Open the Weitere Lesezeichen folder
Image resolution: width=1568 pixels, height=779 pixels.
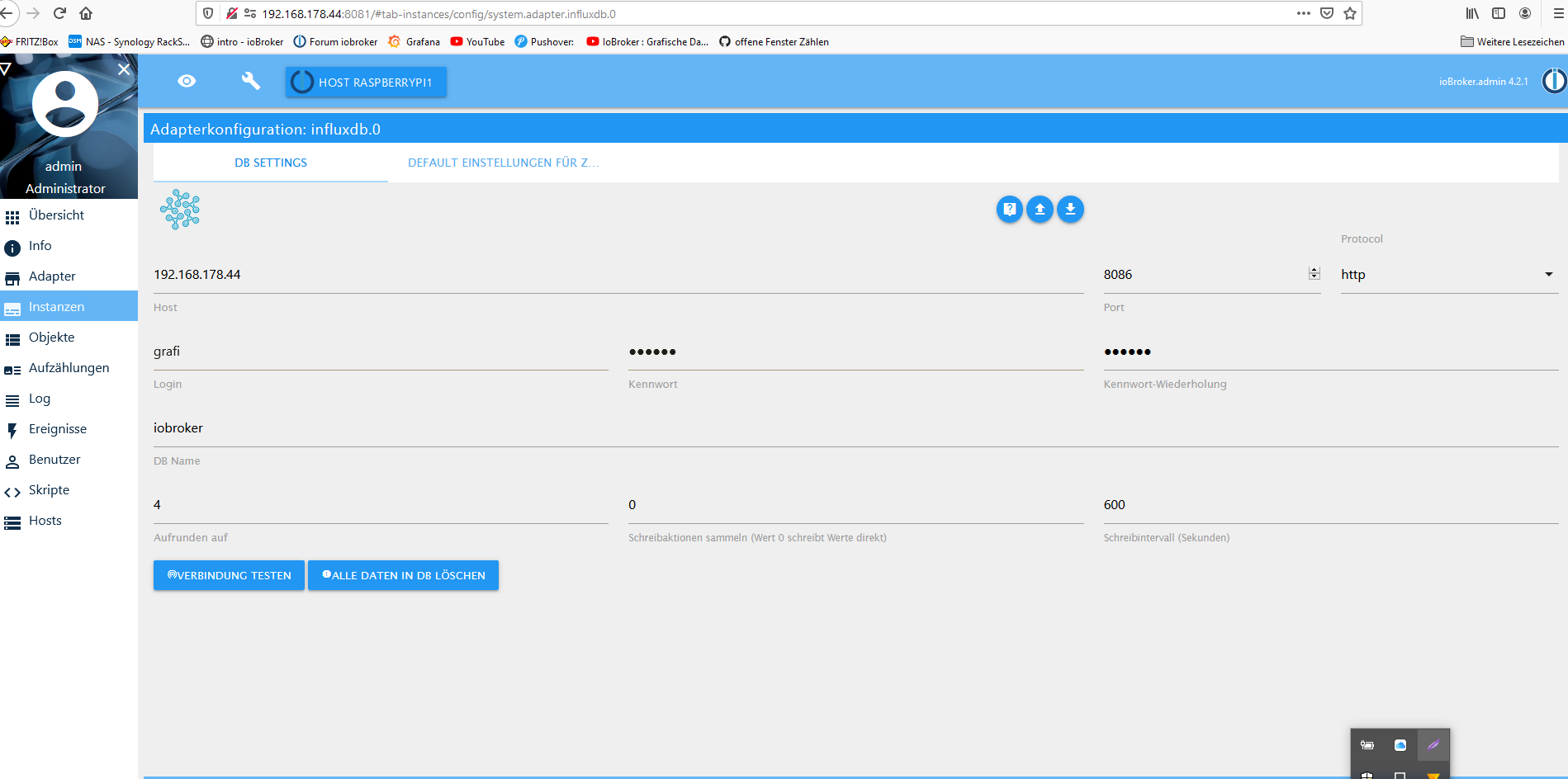[1512, 42]
